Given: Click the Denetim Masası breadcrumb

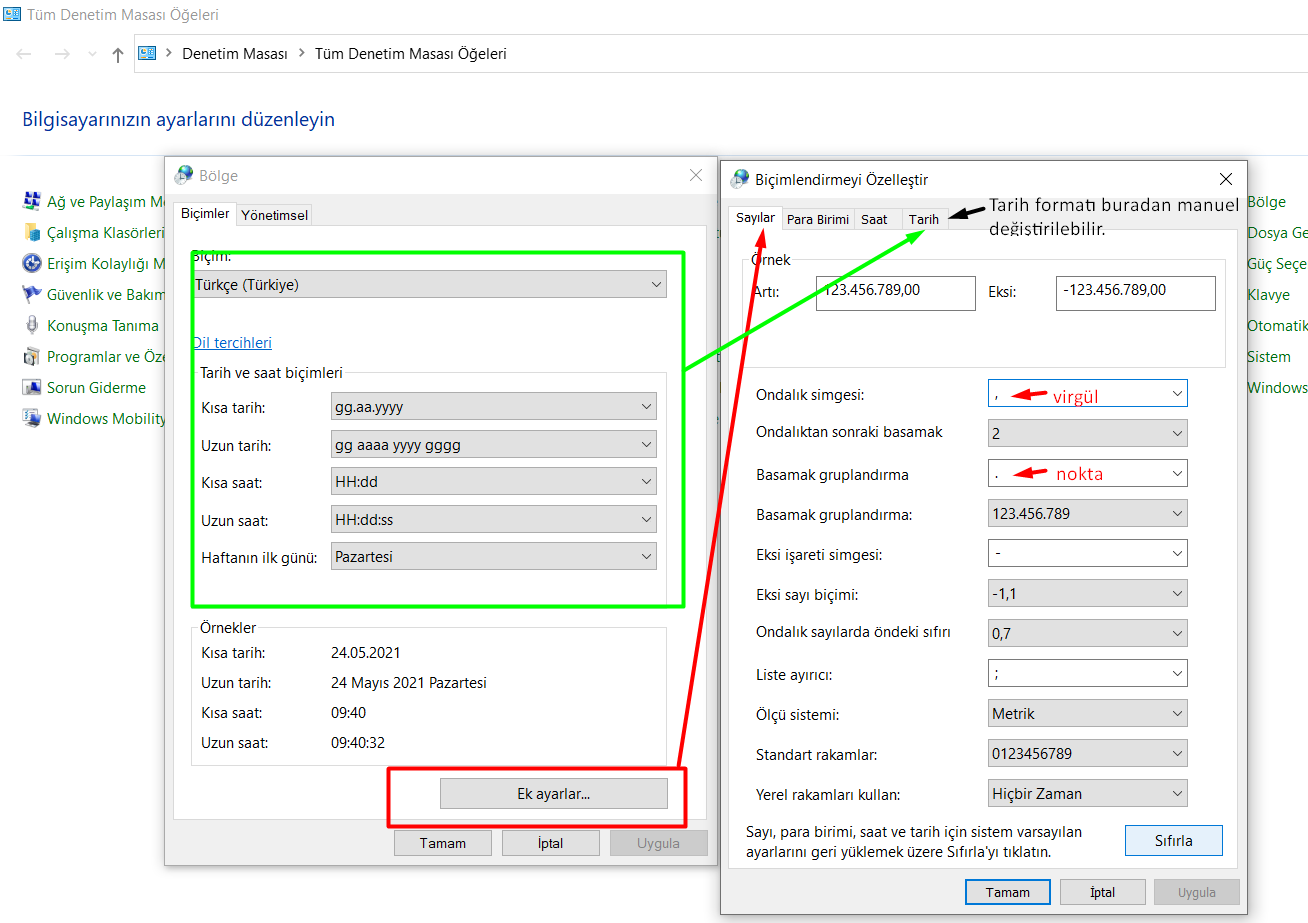Looking at the screenshot, I should click(x=235, y=54).
